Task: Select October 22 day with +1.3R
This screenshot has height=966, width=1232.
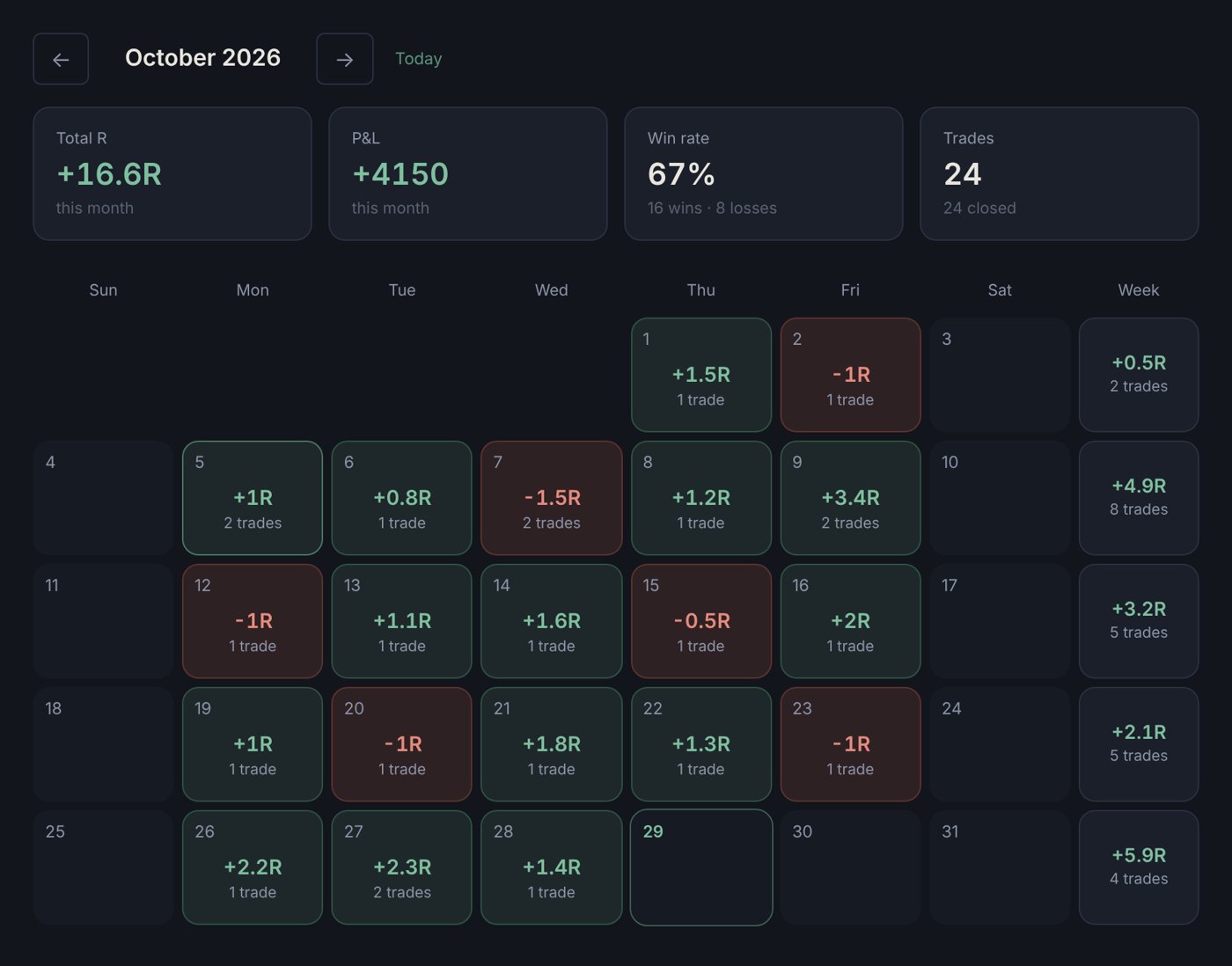Action: (x=701, y=744)
